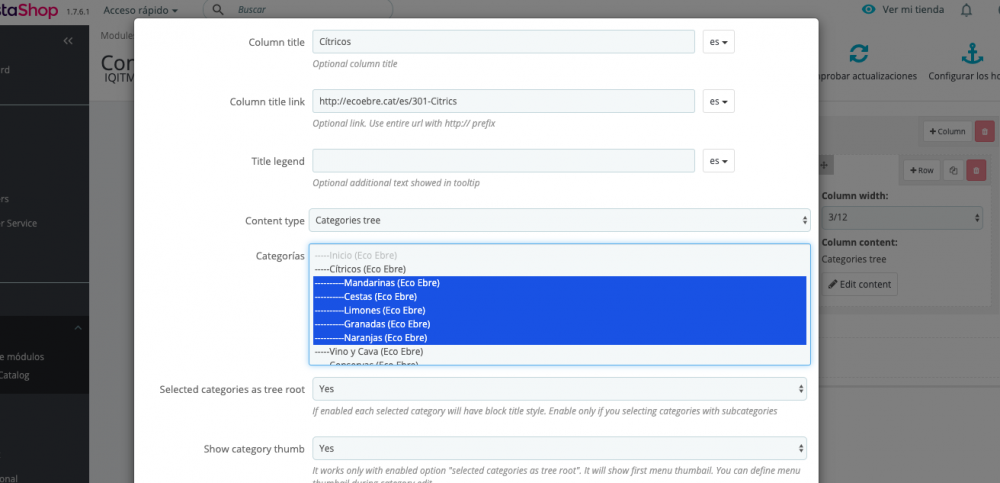Select Cestas (Eco Ebre) category
The width and height of the screenshot is (1000, 483).
[x=559, y=297]
